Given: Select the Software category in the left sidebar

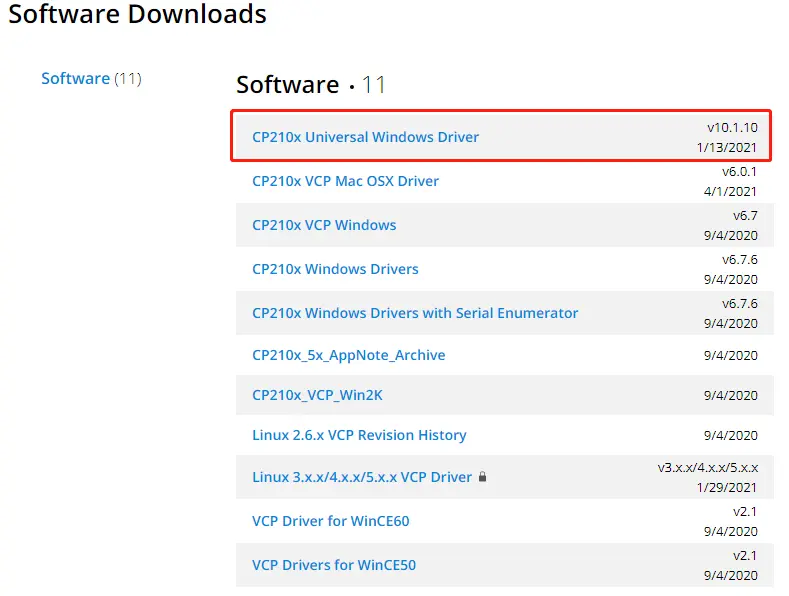Looking at the screenshot, I should pyautogui.click(x=75, y=78).
